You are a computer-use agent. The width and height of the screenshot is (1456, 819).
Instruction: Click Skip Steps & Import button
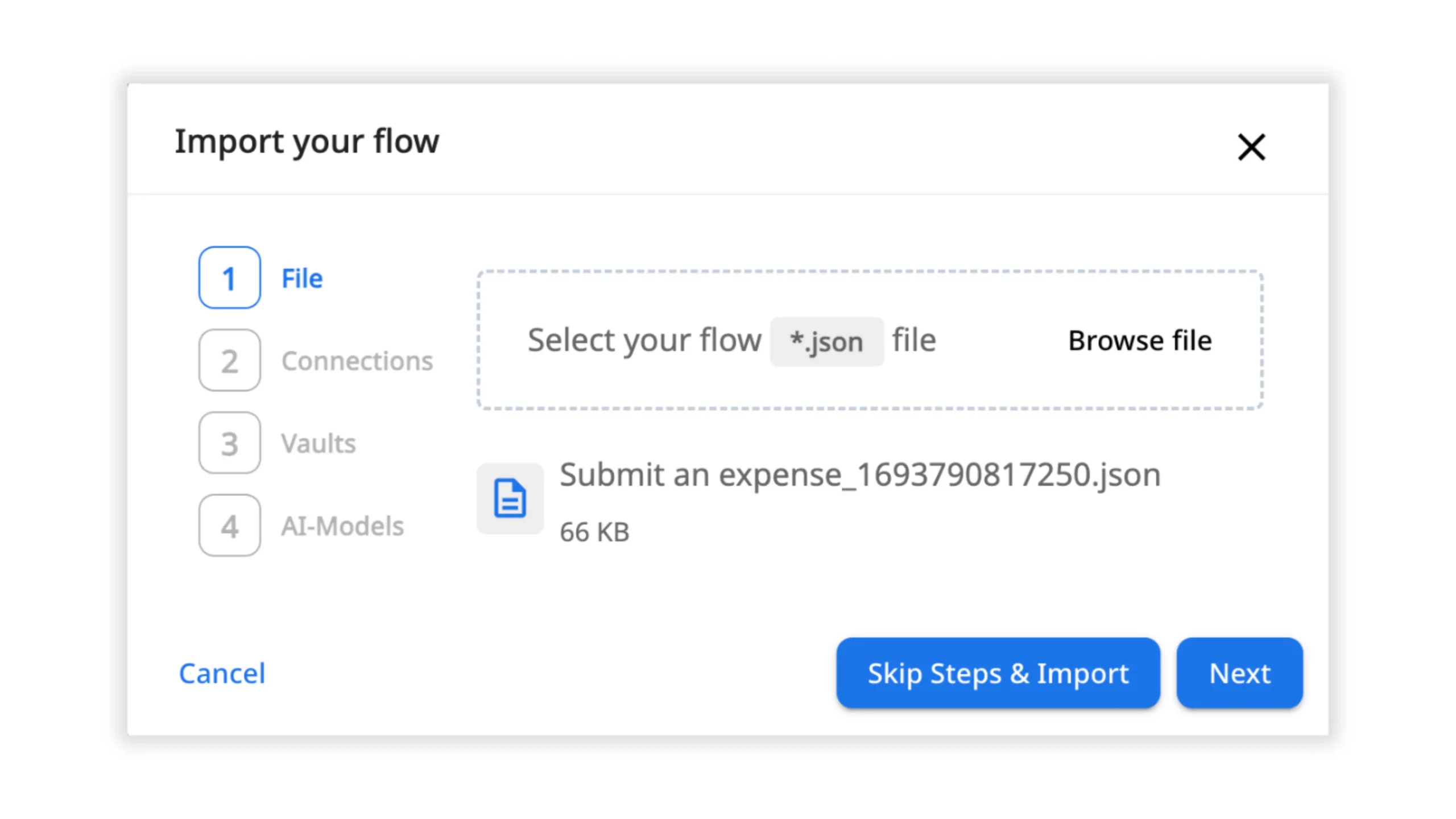pyautogui.click(x=998, y=673)
